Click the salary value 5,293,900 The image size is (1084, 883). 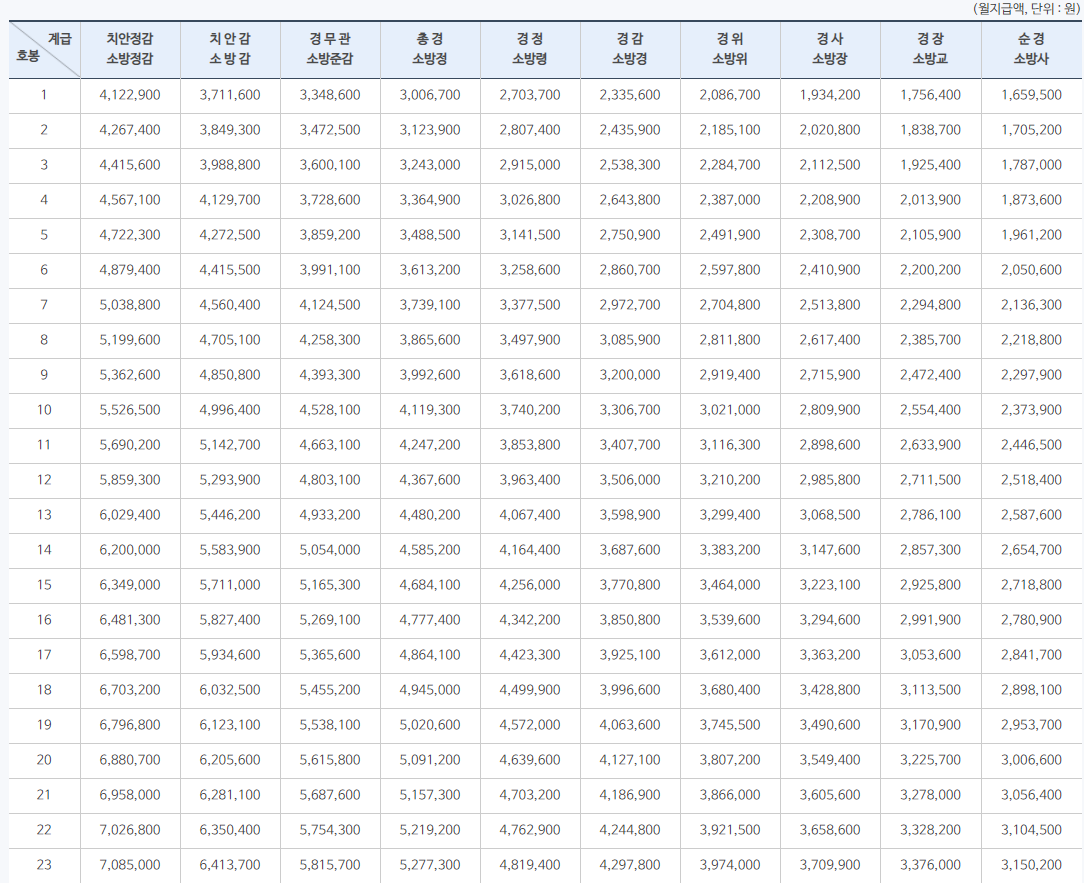pos(230,480)
